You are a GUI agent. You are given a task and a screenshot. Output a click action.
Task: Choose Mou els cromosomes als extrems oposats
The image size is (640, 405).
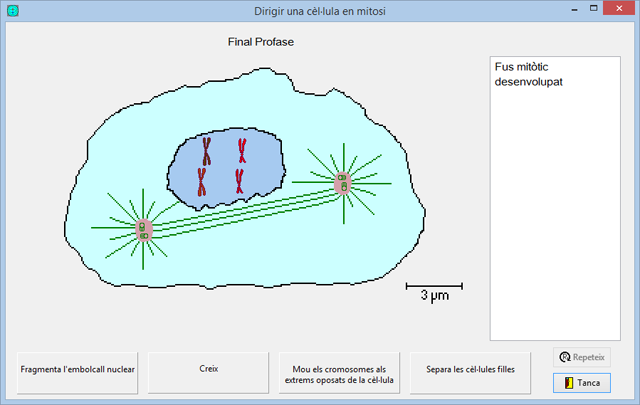[x=339, y=373]
